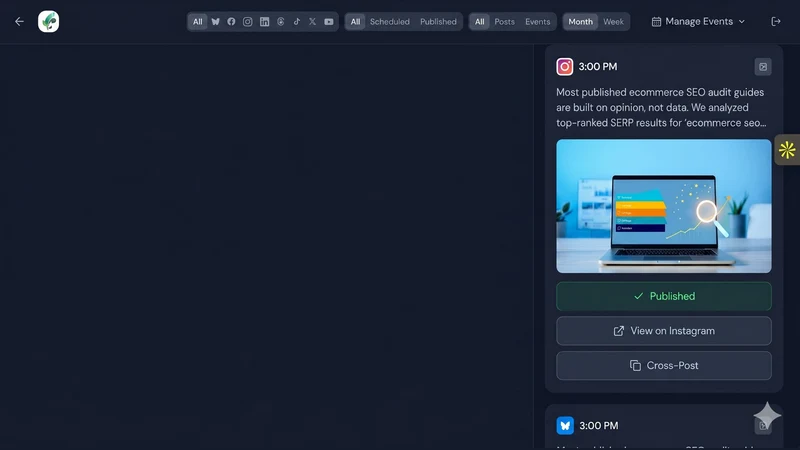Click the calendar icon beside Manage Events
Viewport: 800px width, 450px height.
tap(656, 21)
